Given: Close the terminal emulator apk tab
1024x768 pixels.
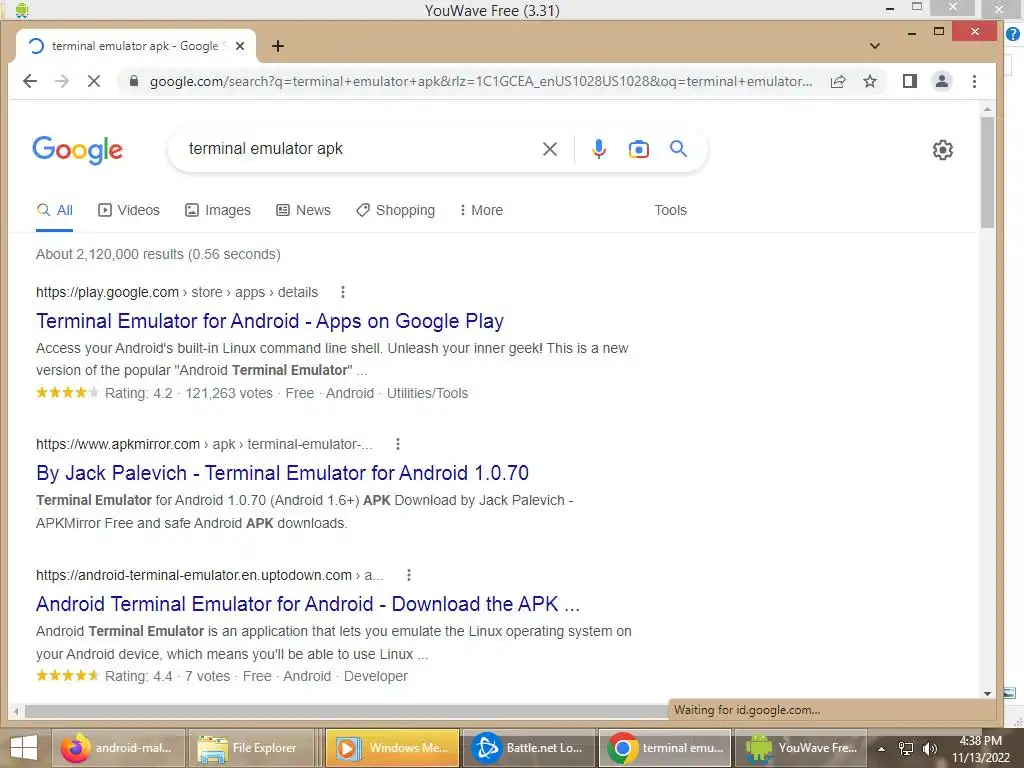Looking at the screenshot, I should pos(240,46).
